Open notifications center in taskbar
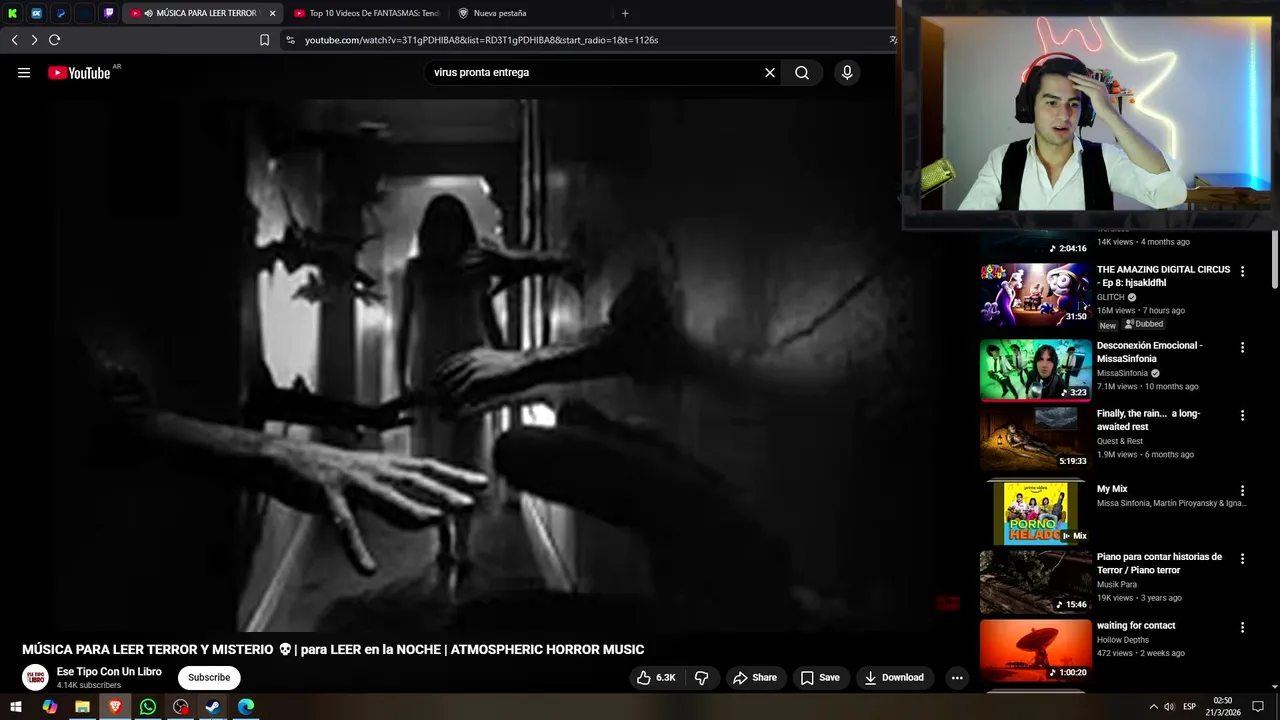1280x720 pixels. 1258,707
